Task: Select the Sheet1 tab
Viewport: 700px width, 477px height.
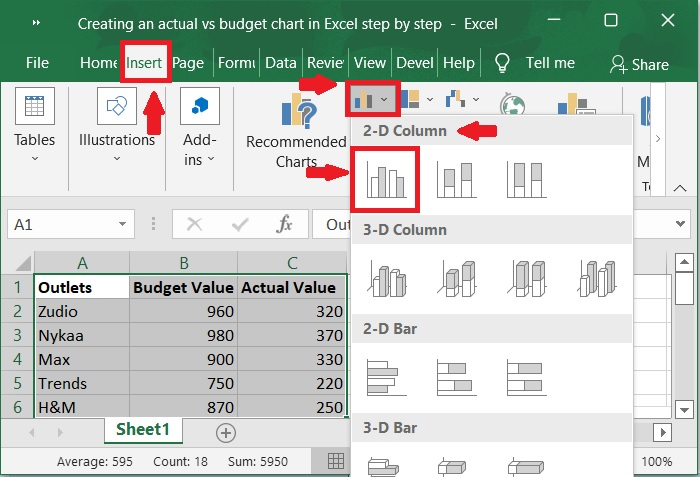Action: coord(143,429)
